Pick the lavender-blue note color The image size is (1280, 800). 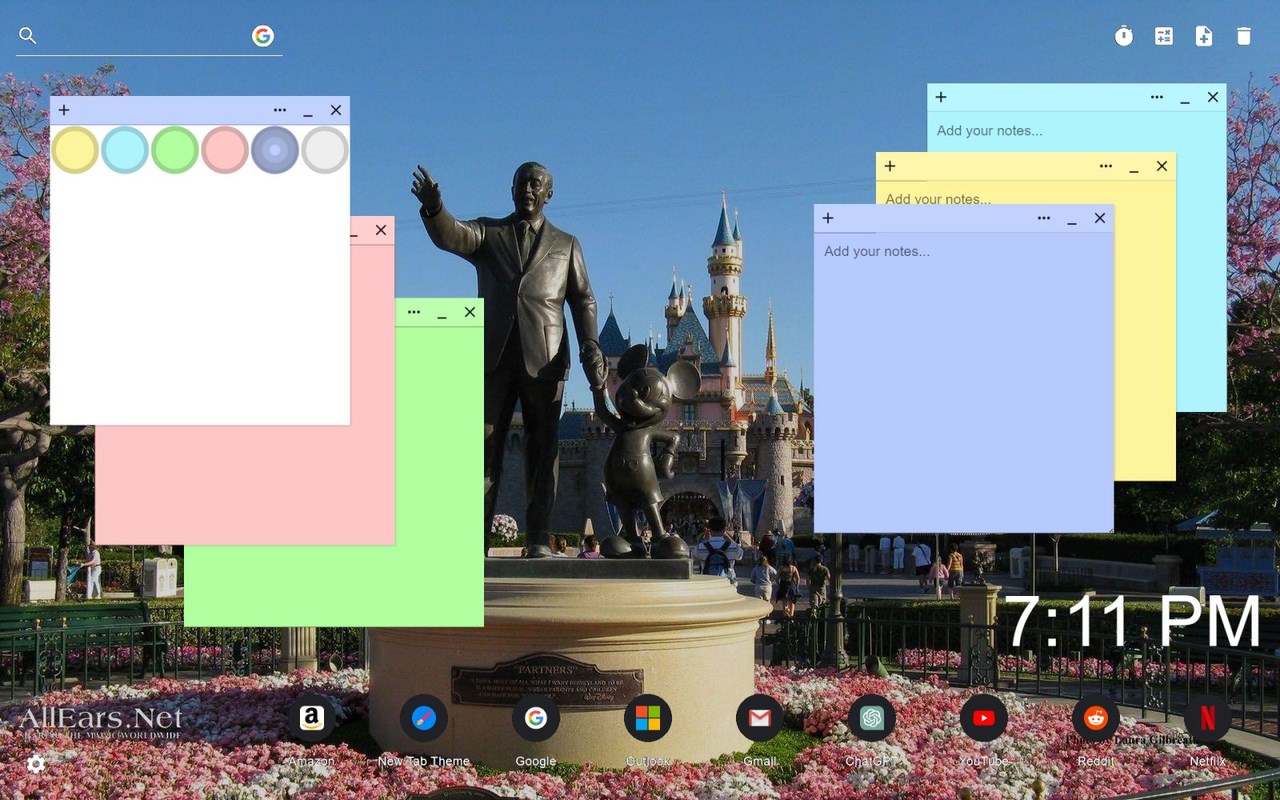click(275, 150)
